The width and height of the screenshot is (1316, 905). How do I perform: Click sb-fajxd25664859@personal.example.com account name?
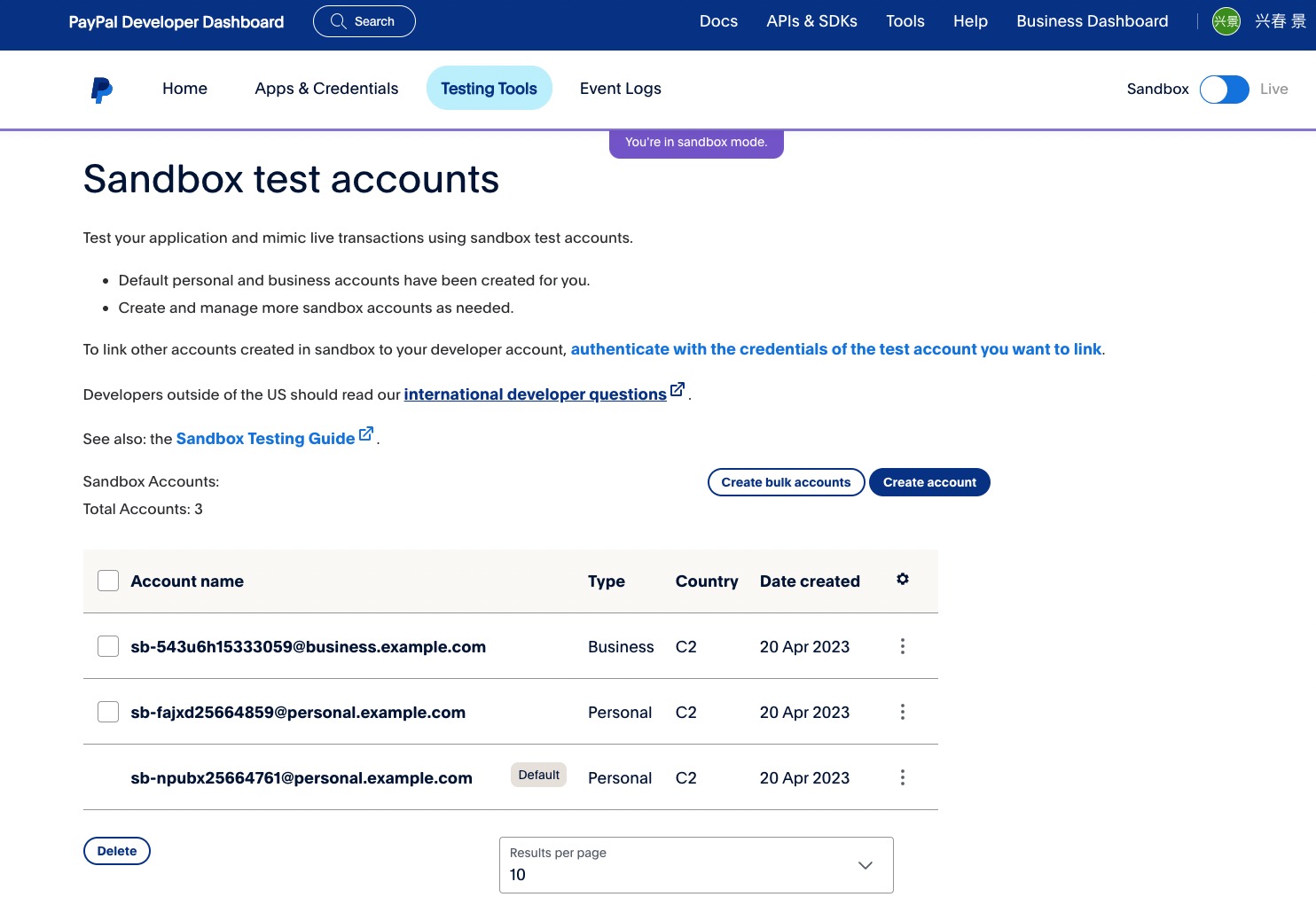(298, 713)
